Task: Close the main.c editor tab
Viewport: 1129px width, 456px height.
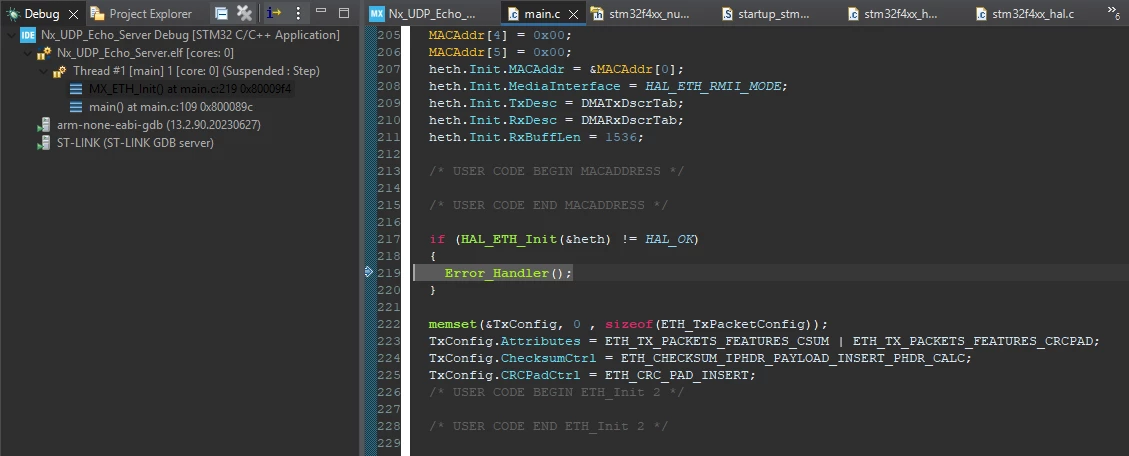Action: 573,14
